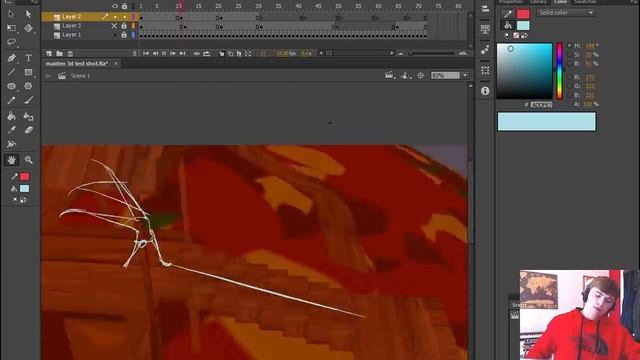Select the Eraser tool
Screen dimensions: 640x360
click(x=28, y=130)
